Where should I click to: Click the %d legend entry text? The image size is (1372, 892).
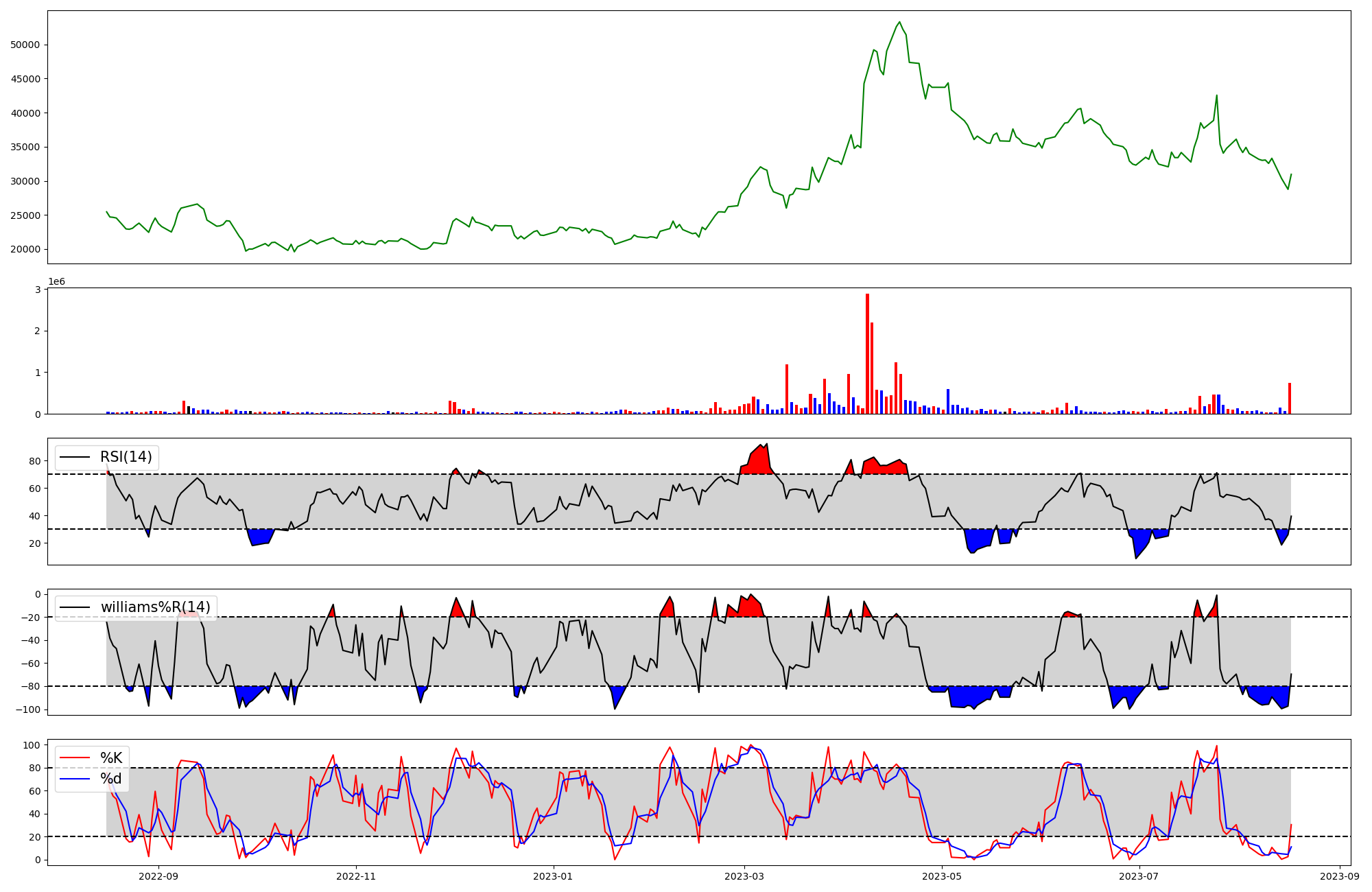click(x=111, y=778)
